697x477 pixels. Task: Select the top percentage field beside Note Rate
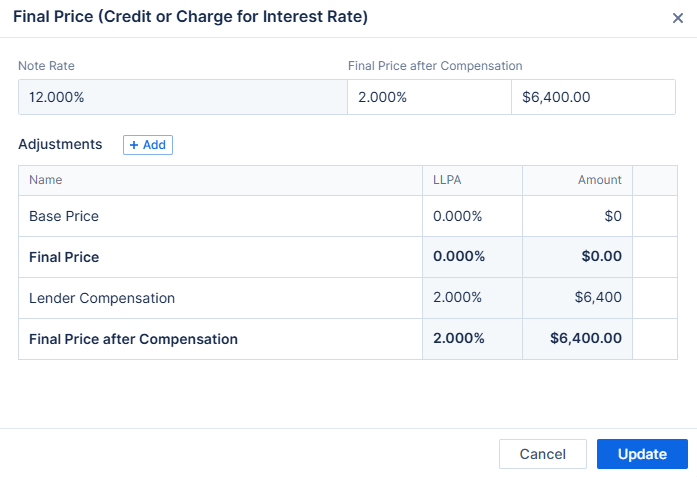click(x=429, y=98)
